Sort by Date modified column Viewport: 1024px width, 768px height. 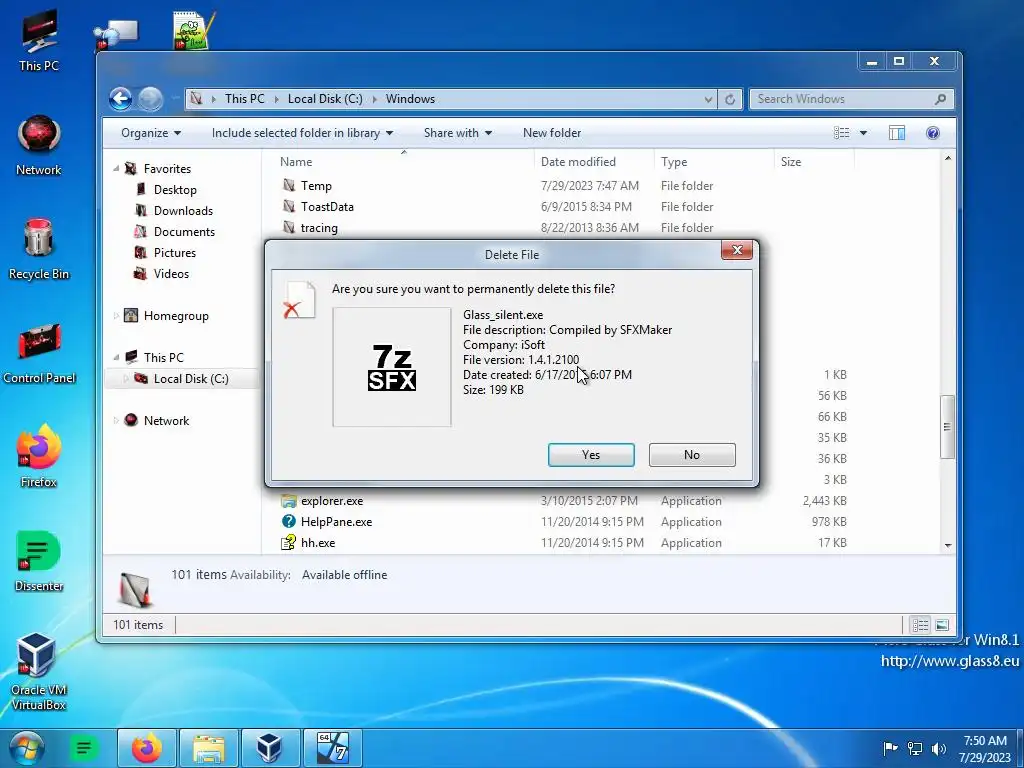578,162
